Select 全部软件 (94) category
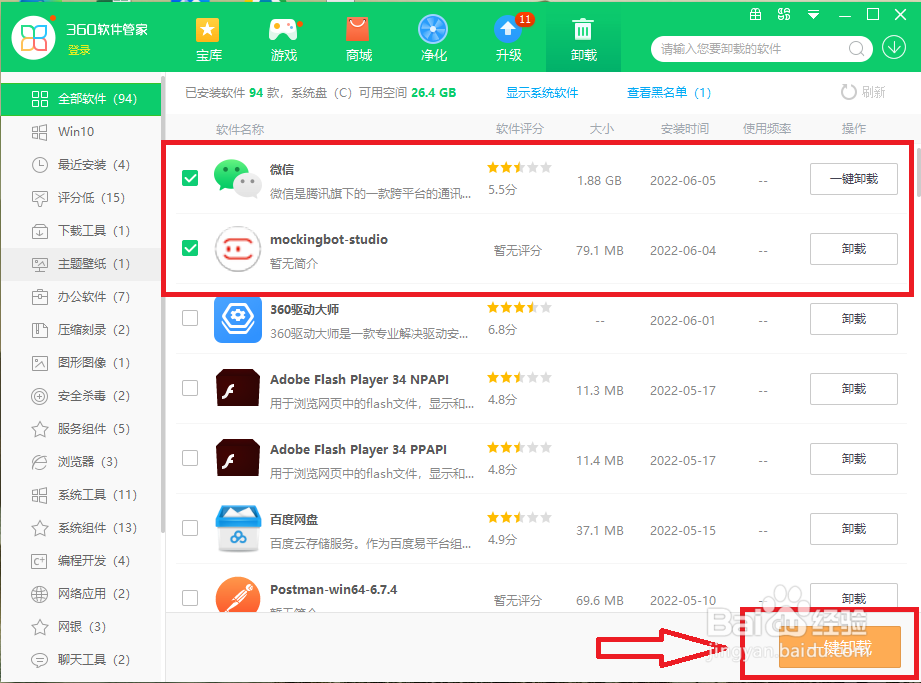This screenshot has height=683, width=921. [x=81, y=99]
